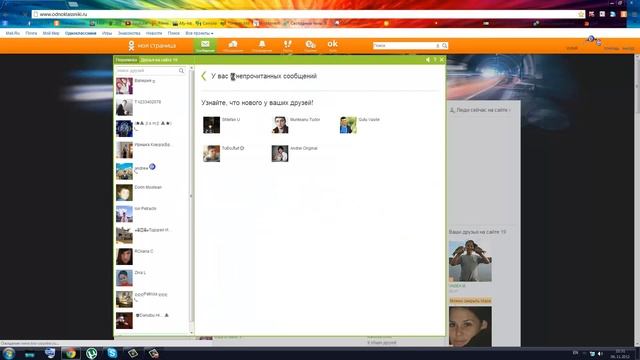Viewport: 640px width, 360px height.
Task: Open conversation with andrew
Action: [151, 171]
